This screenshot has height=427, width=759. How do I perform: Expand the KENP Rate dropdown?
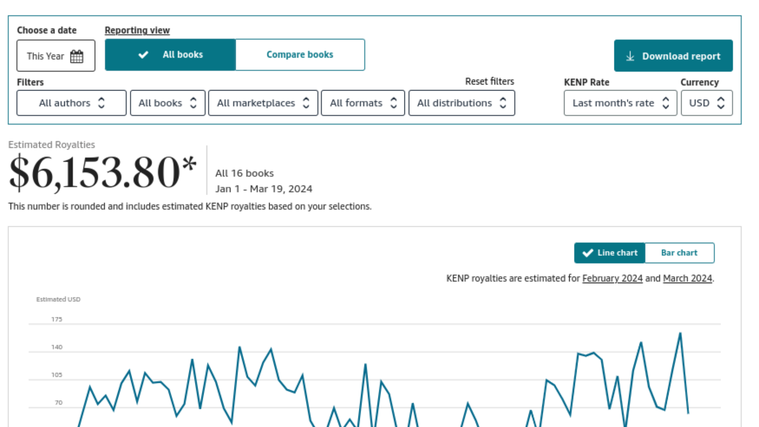click(620, 103)
